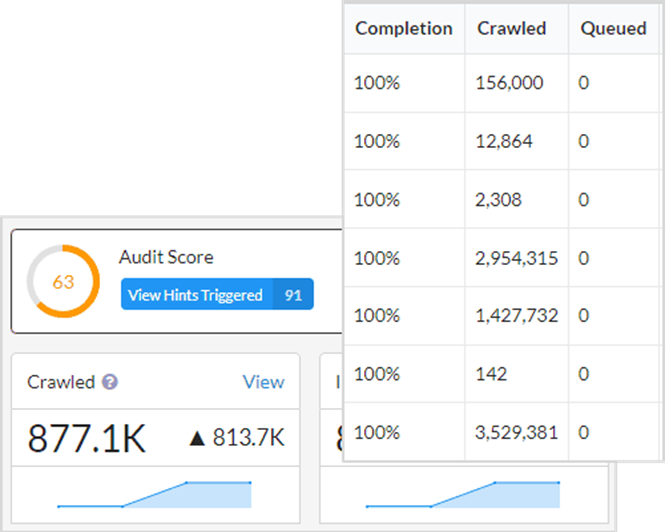Open the View link in the Crawled card
Screen dimensions: 665x532
click(x=263, y=382)
